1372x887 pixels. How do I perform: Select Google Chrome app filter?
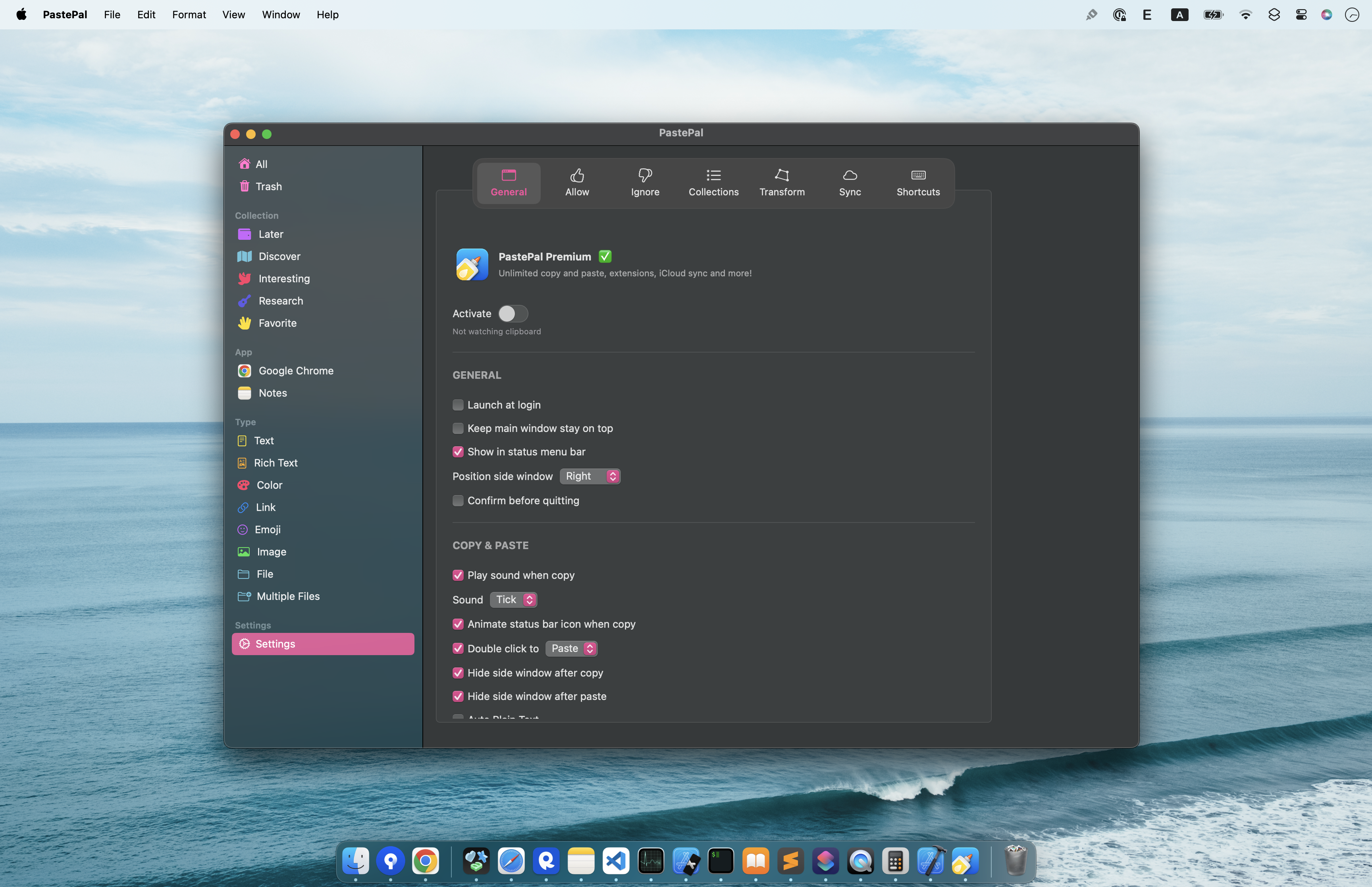click(x=295, y=371)
